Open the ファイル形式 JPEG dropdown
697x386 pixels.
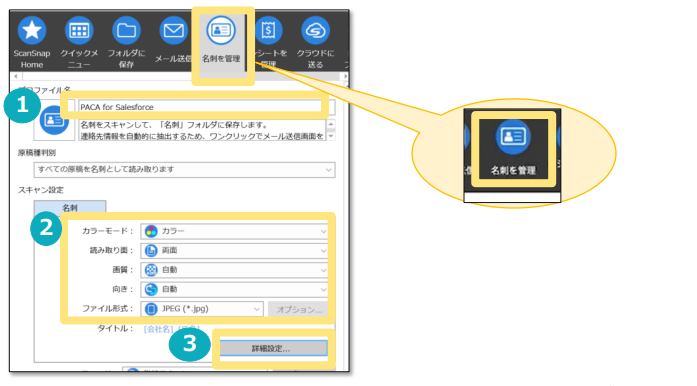point(202,309)
